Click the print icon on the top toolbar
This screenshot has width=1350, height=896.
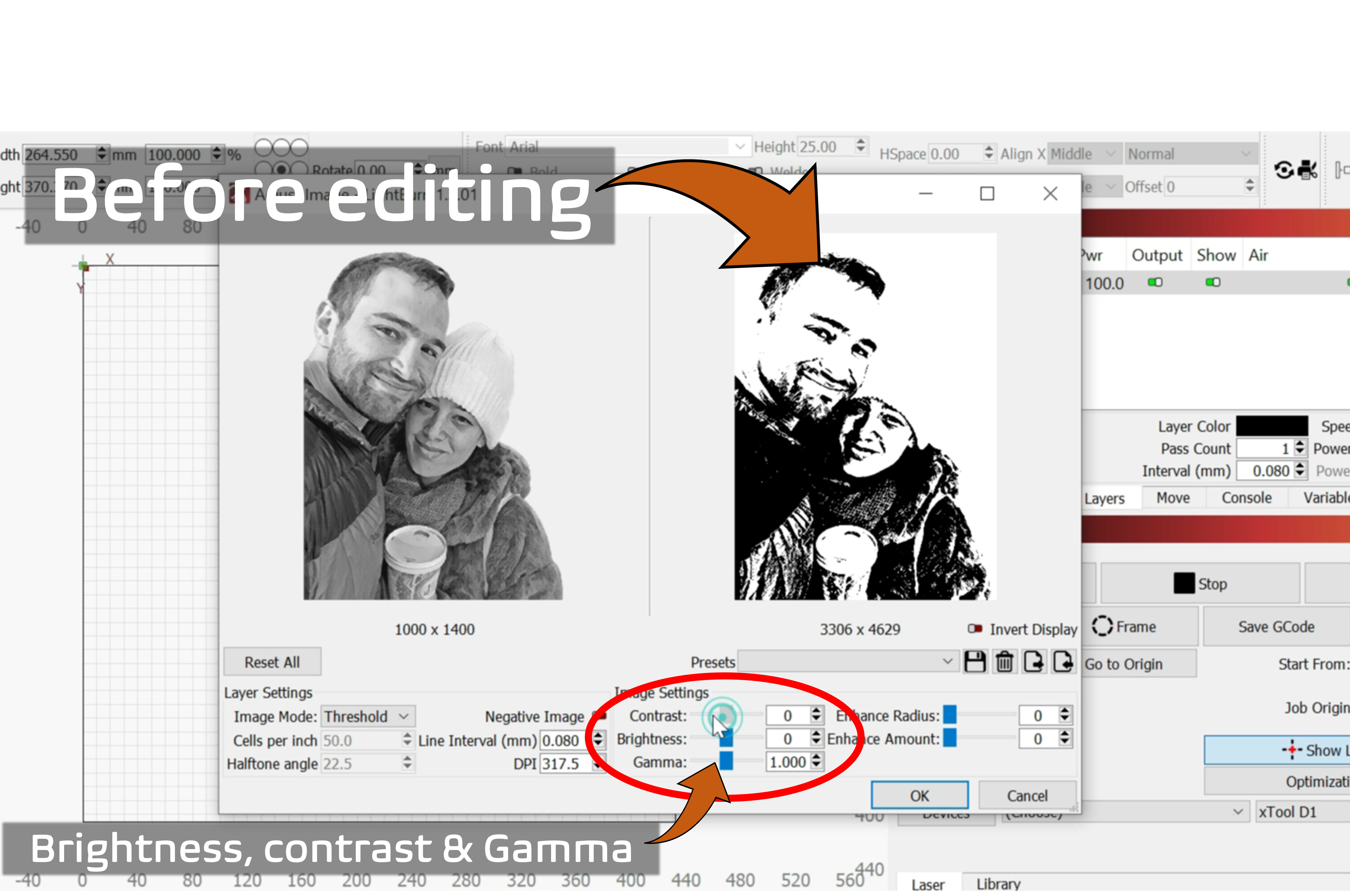(x=1307, y=170)
